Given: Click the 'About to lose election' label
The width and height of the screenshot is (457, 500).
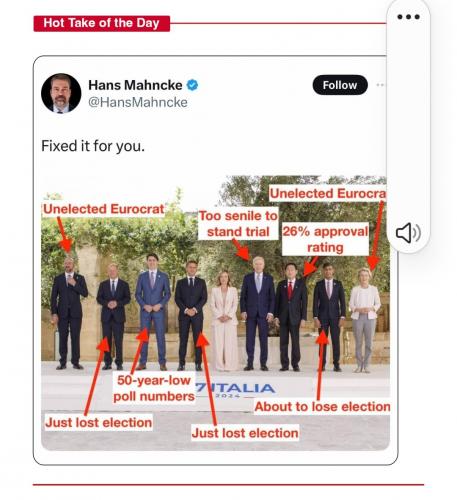Looking at the screenshot, I should [x=322, y=407].
